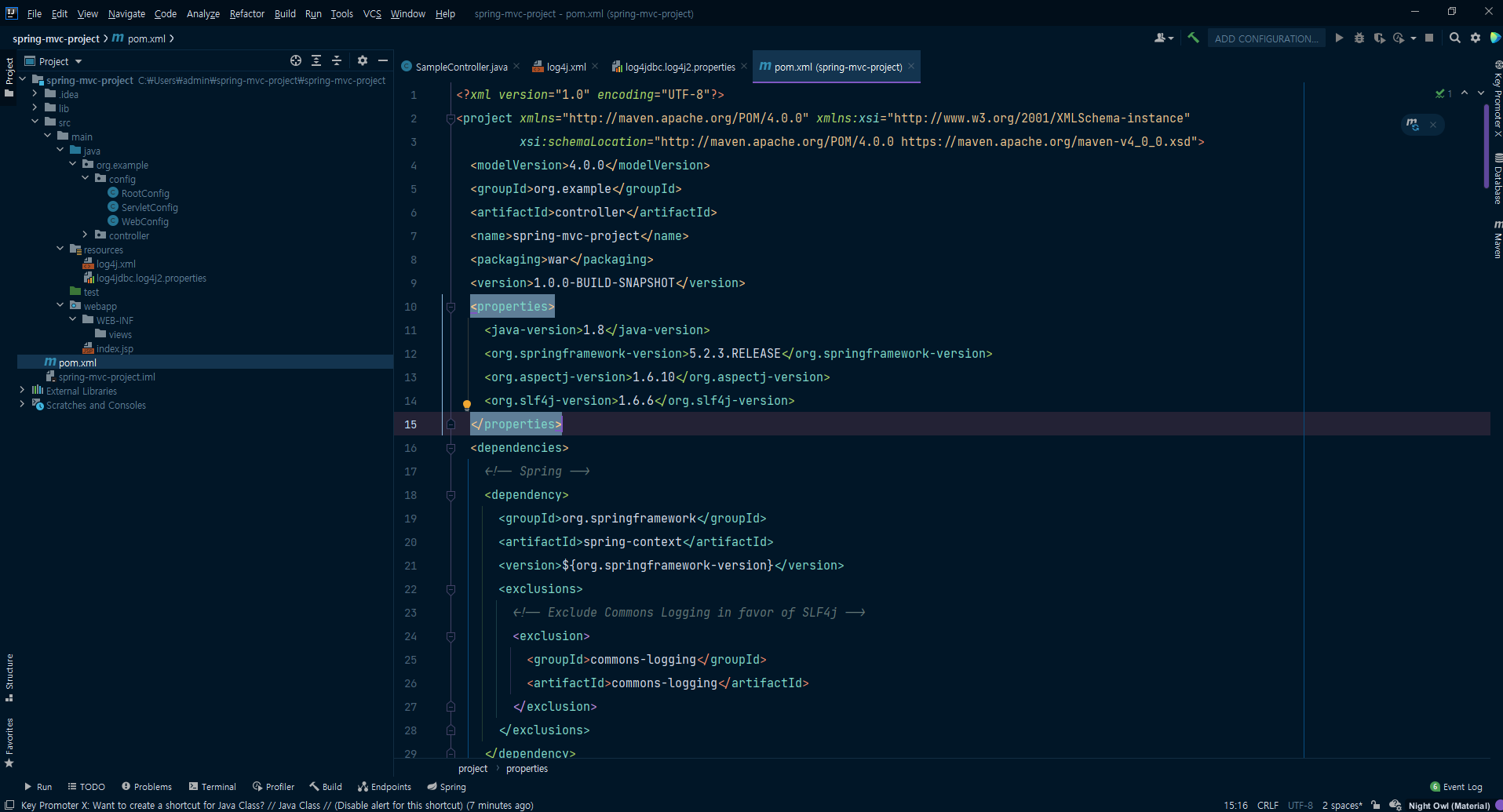Click the Load Maven Changes floating icon
1503x812 pixels.
(1413, 125)
